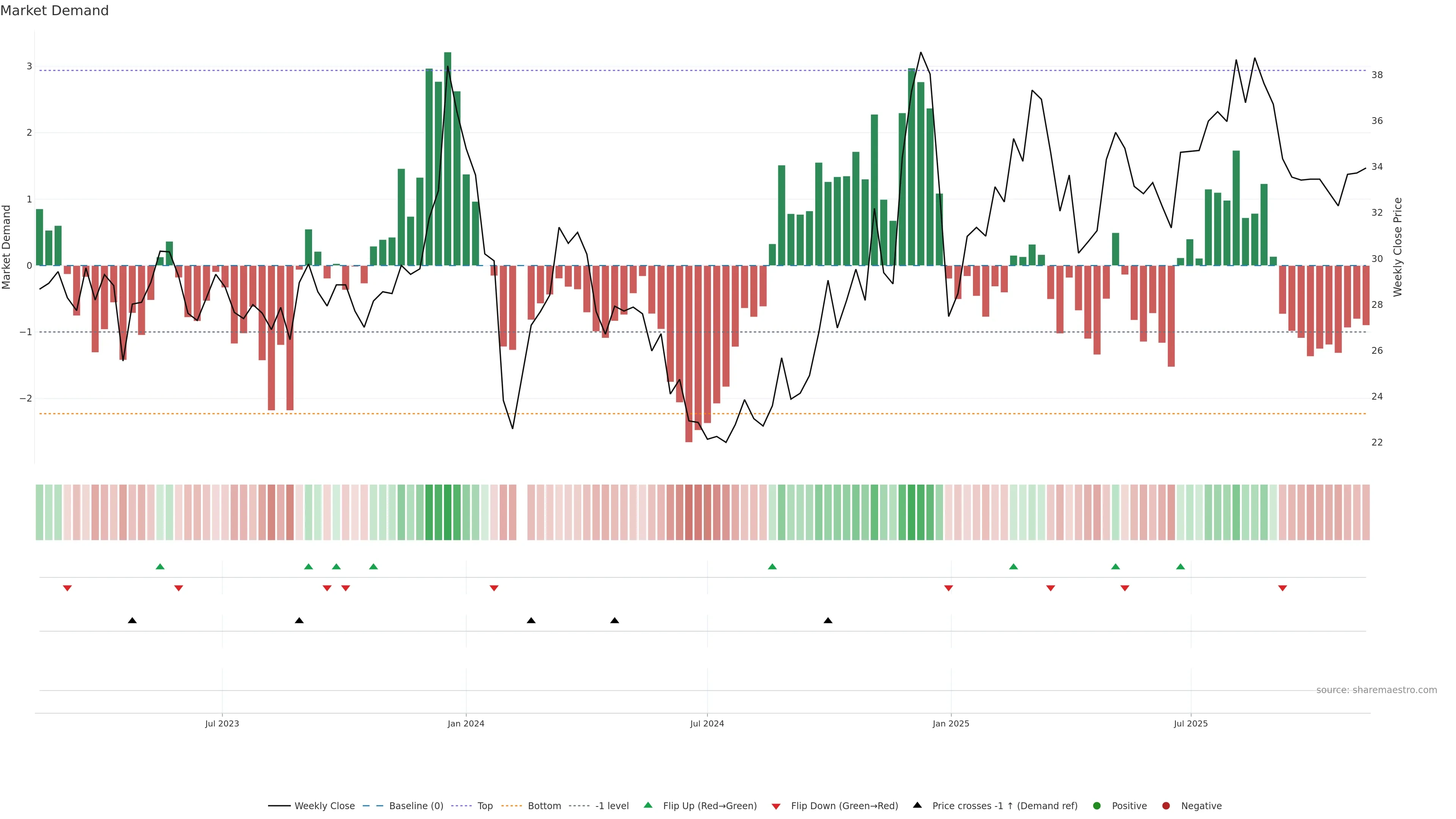Open the source: sharemaestro.com link
Screen dimensions: 1456x819
pyautogui.click(x=1376, y=690)
